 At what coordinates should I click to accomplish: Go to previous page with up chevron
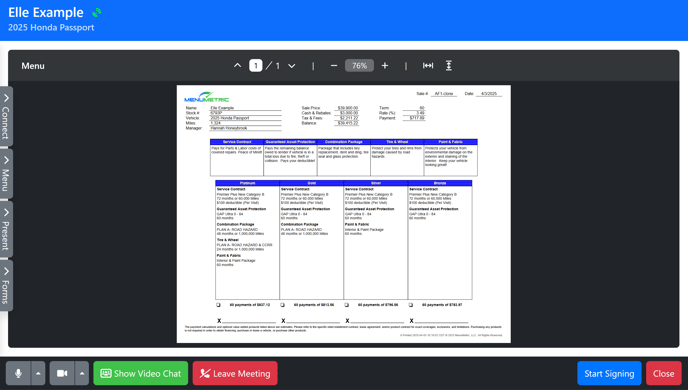click(x=237, y=66)
